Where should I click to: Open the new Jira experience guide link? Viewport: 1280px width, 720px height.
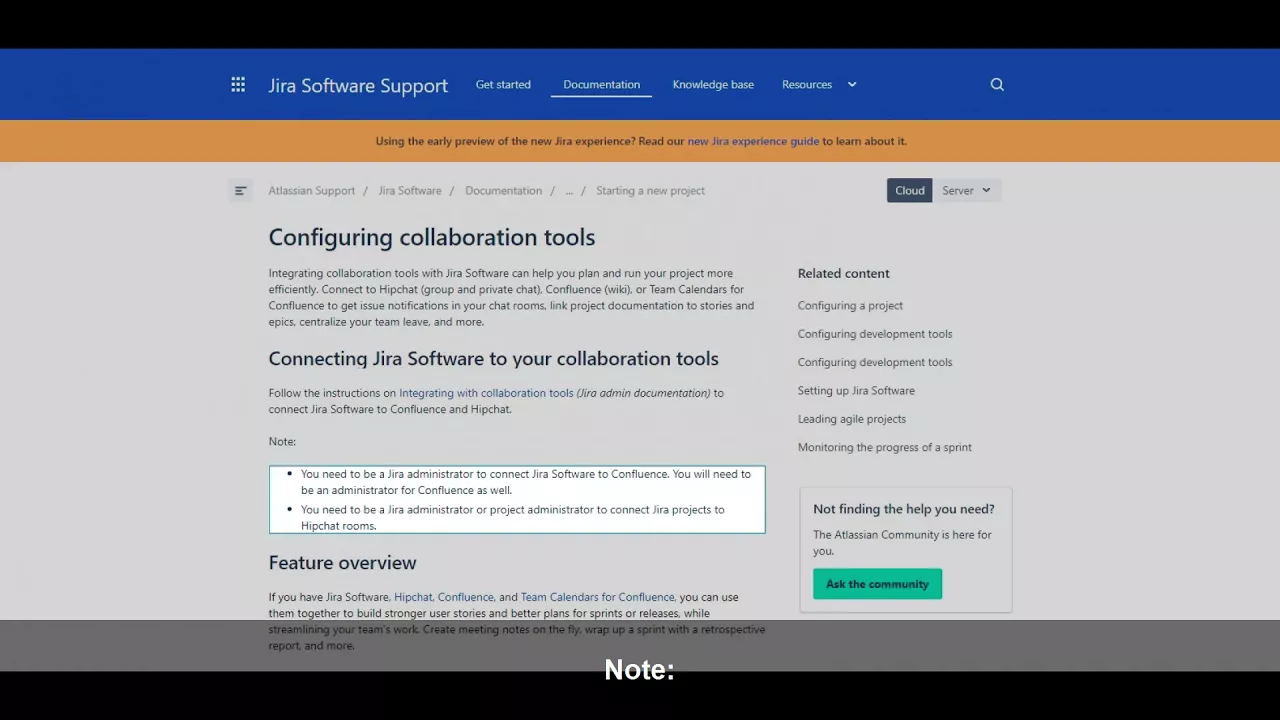coord(753,141)
